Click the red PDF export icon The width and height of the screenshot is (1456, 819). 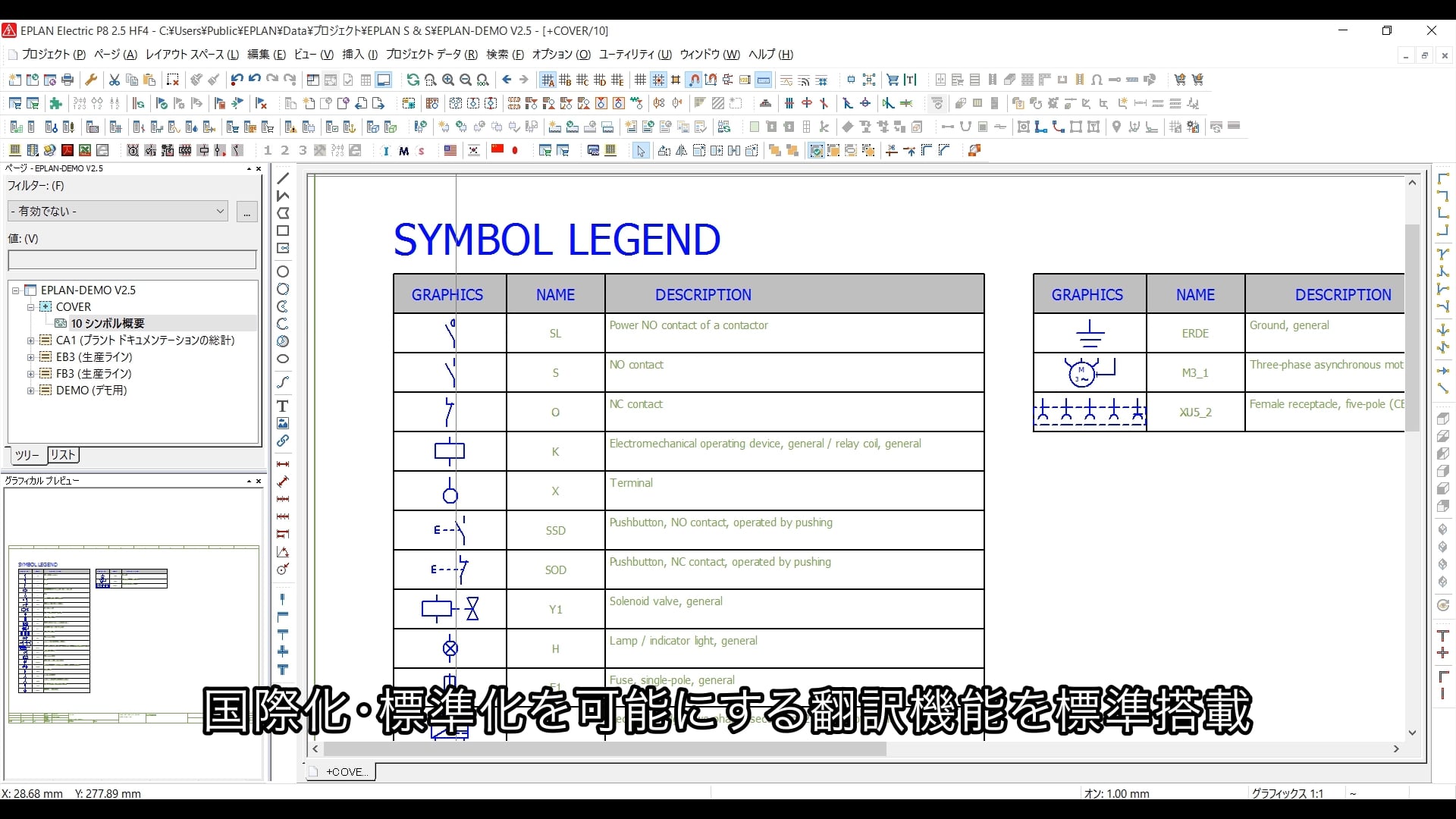67,150
